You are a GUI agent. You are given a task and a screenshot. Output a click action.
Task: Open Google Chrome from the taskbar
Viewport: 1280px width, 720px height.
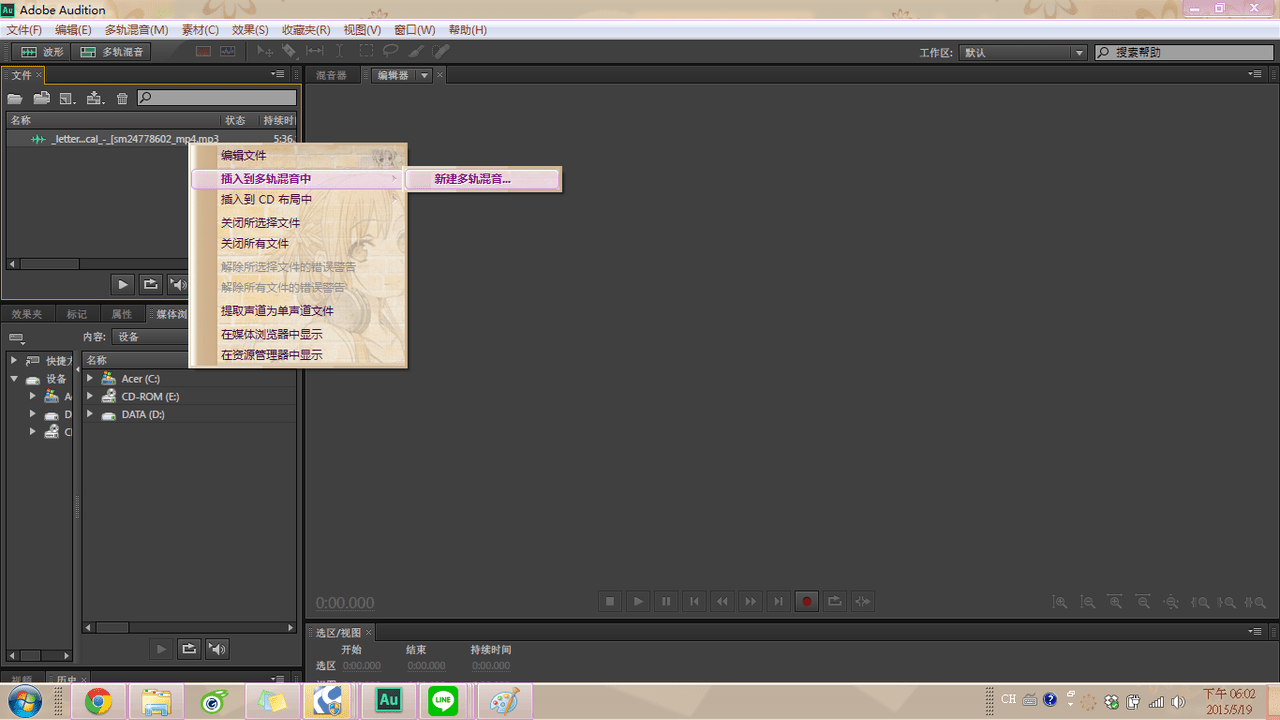[98, 702]
